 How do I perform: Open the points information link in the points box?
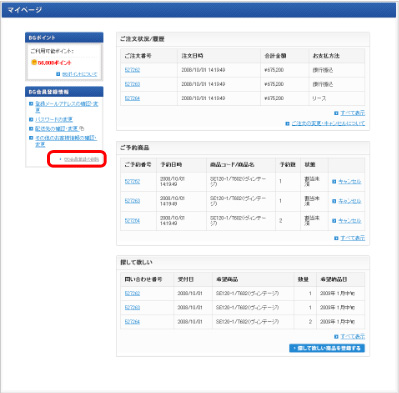point(80,74)
